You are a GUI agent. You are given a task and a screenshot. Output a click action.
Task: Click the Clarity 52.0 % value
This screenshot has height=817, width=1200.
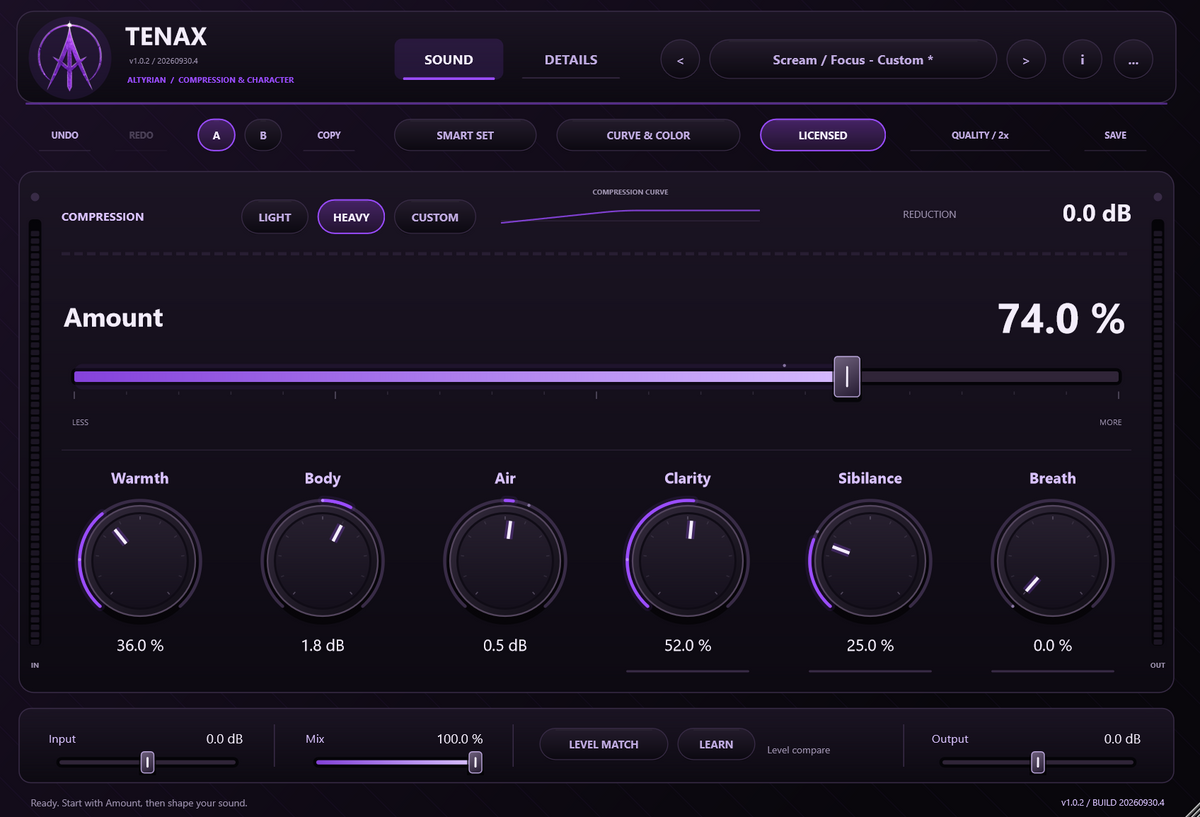coord(687,646)
